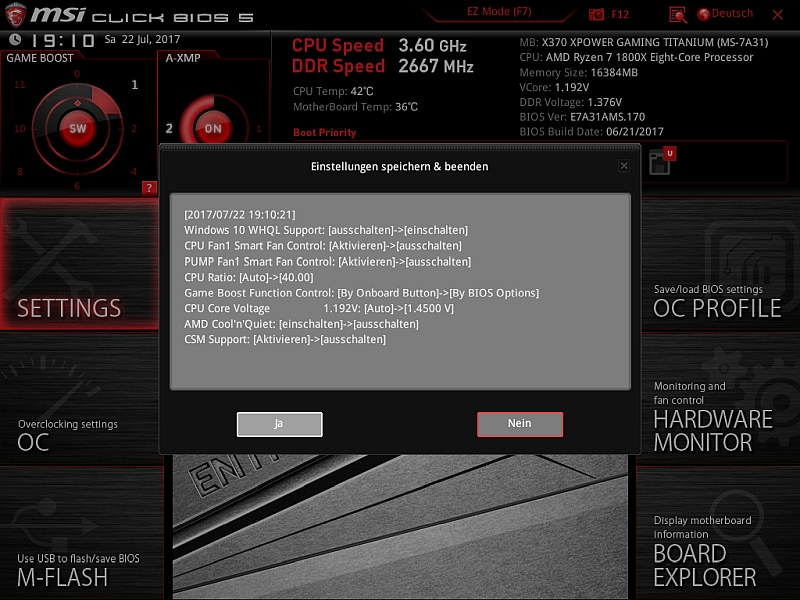
Task: Toggle the A-XMP ON knob
Action: click(213, 128)
